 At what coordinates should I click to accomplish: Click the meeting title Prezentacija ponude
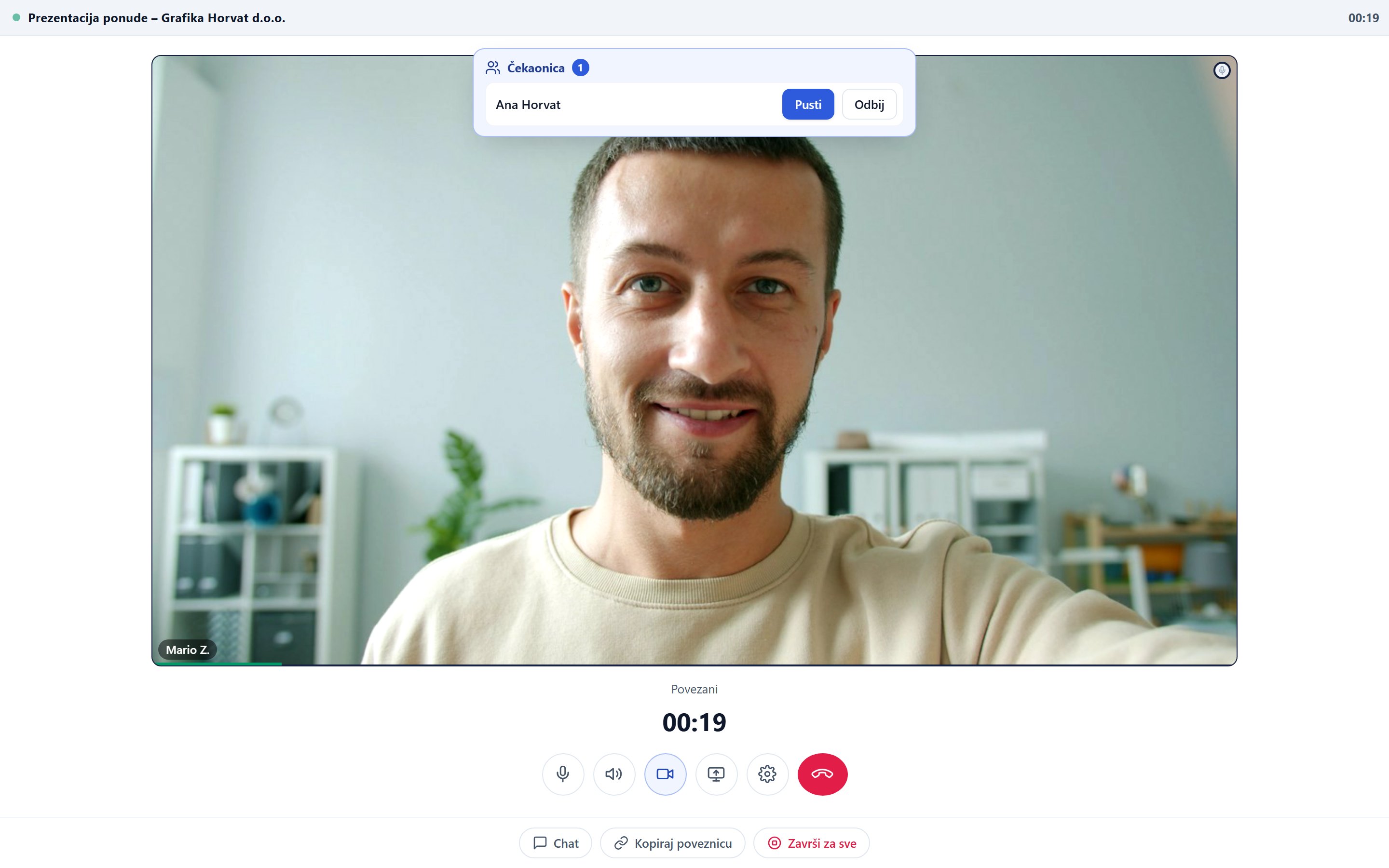click(x=157, y=18)
